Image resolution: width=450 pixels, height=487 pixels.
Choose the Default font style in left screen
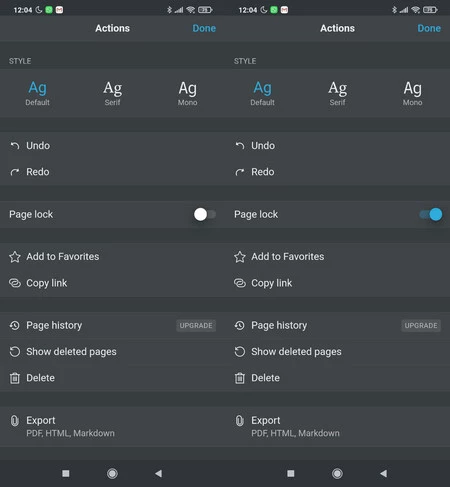(x=37, y=93)
